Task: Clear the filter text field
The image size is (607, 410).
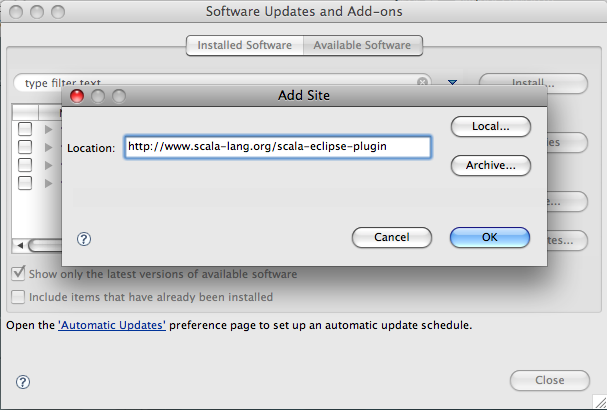Action: tap(423, 83)
